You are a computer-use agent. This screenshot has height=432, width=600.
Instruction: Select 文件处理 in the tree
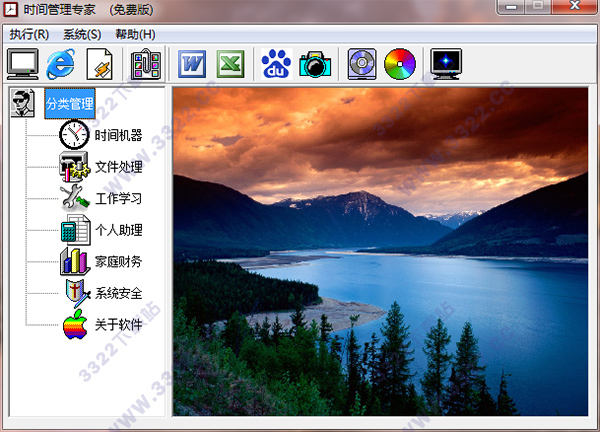[x=119, y=167]
